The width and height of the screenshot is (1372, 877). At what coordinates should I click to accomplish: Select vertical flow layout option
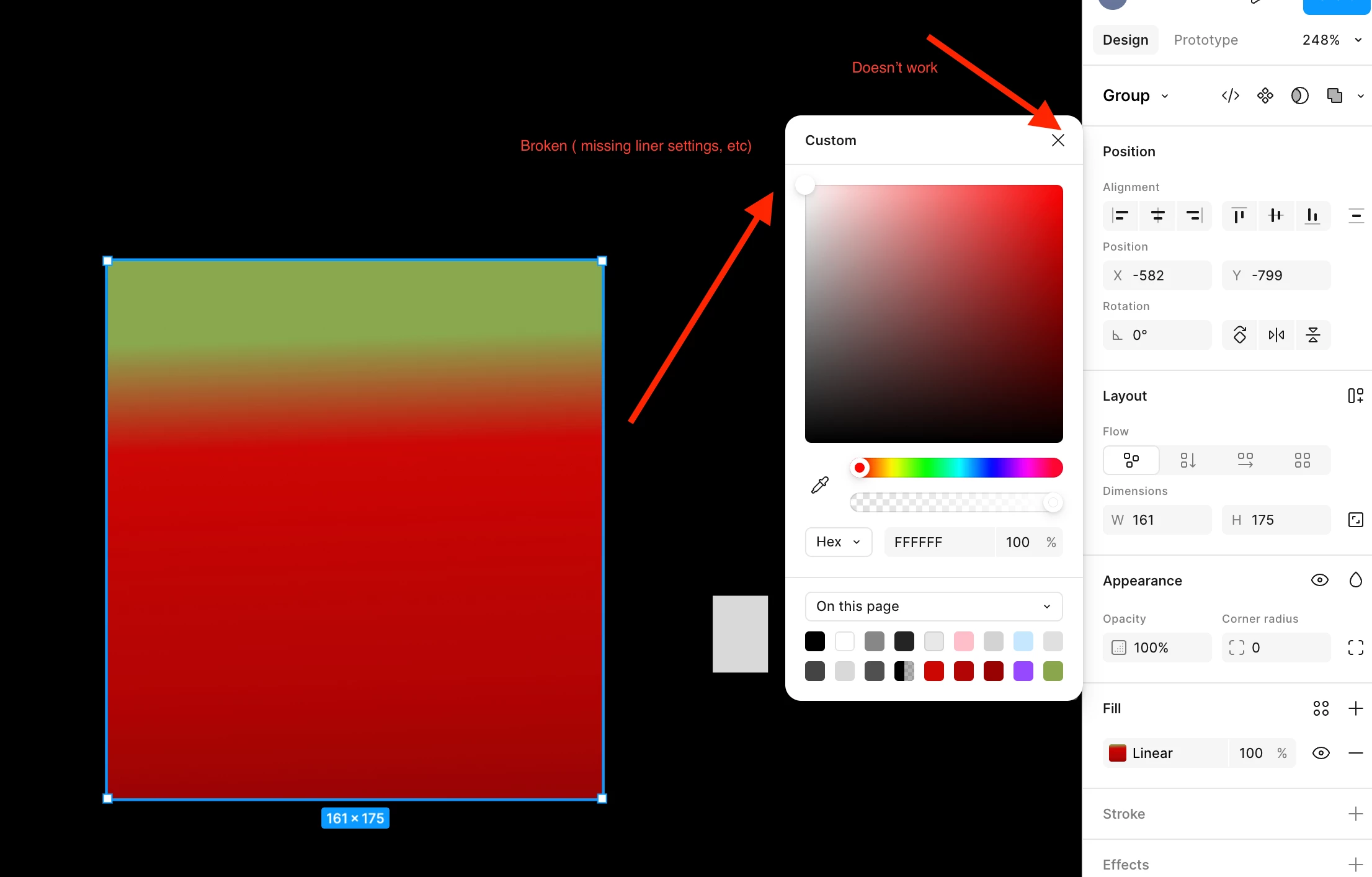click(1188, 460)
